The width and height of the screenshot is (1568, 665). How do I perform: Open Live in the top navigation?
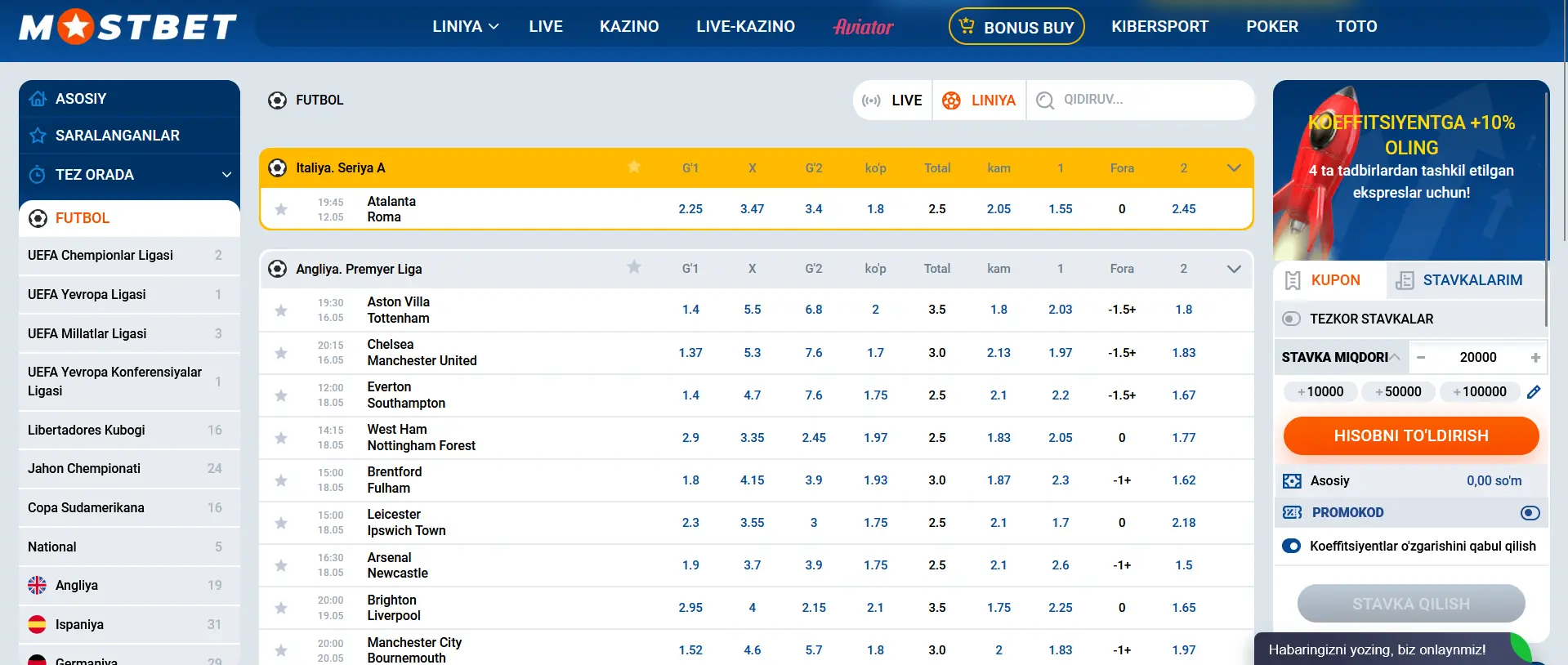546,26
